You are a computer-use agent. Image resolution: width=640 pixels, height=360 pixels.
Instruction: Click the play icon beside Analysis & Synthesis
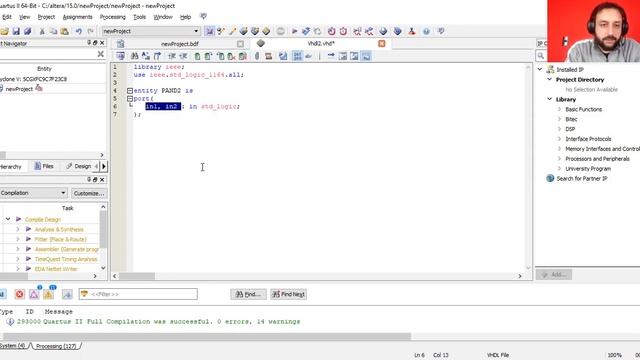(x=28, y=229)
